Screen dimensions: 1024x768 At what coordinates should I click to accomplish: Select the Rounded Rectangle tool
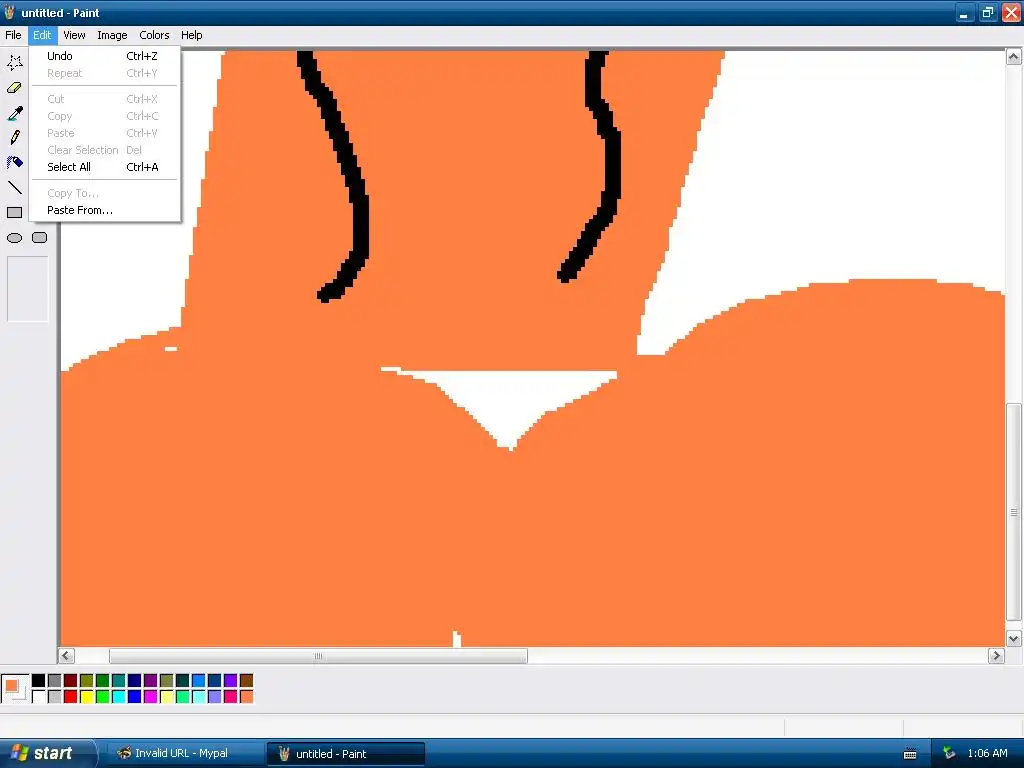coord(40,238)
